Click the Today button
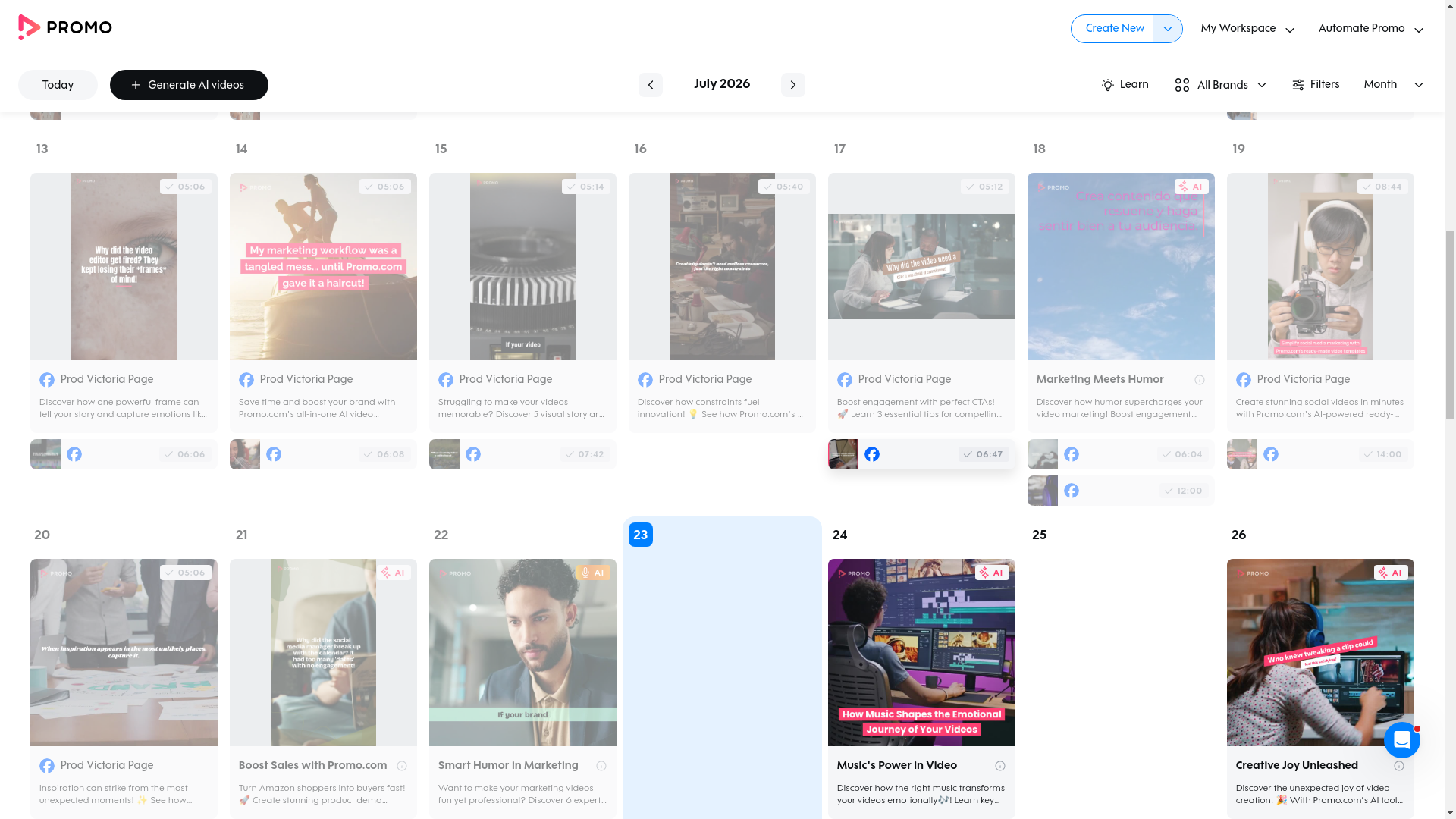The width and height of the screenshot is (1456, 819). [x=58, y=85]
